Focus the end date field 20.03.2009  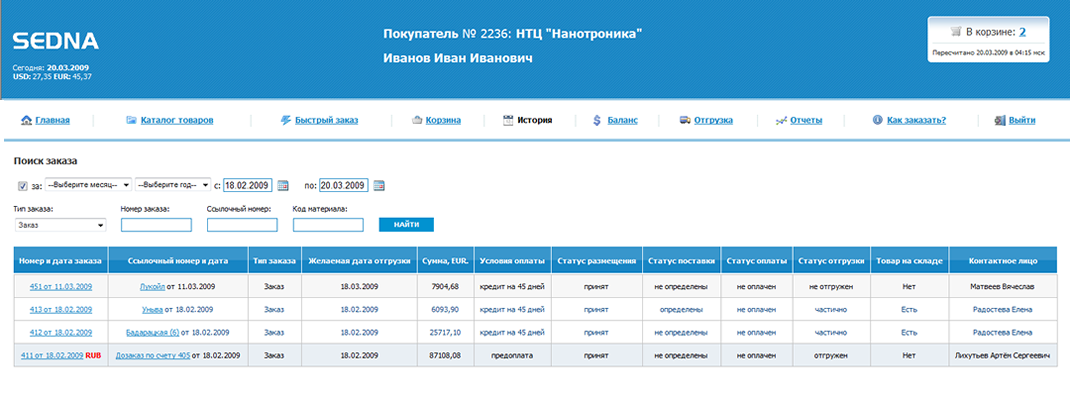(x=343, y=185)
